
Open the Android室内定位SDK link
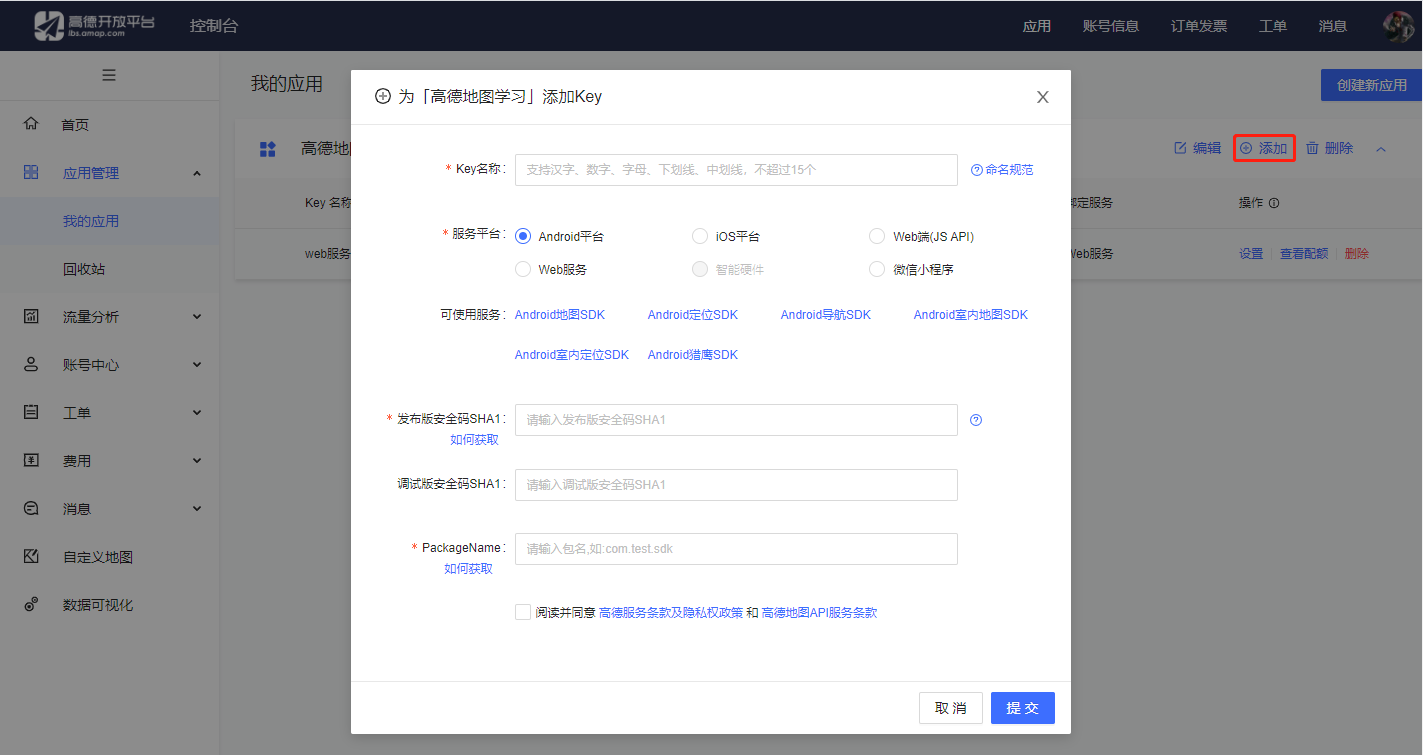(x=572, y=355)
